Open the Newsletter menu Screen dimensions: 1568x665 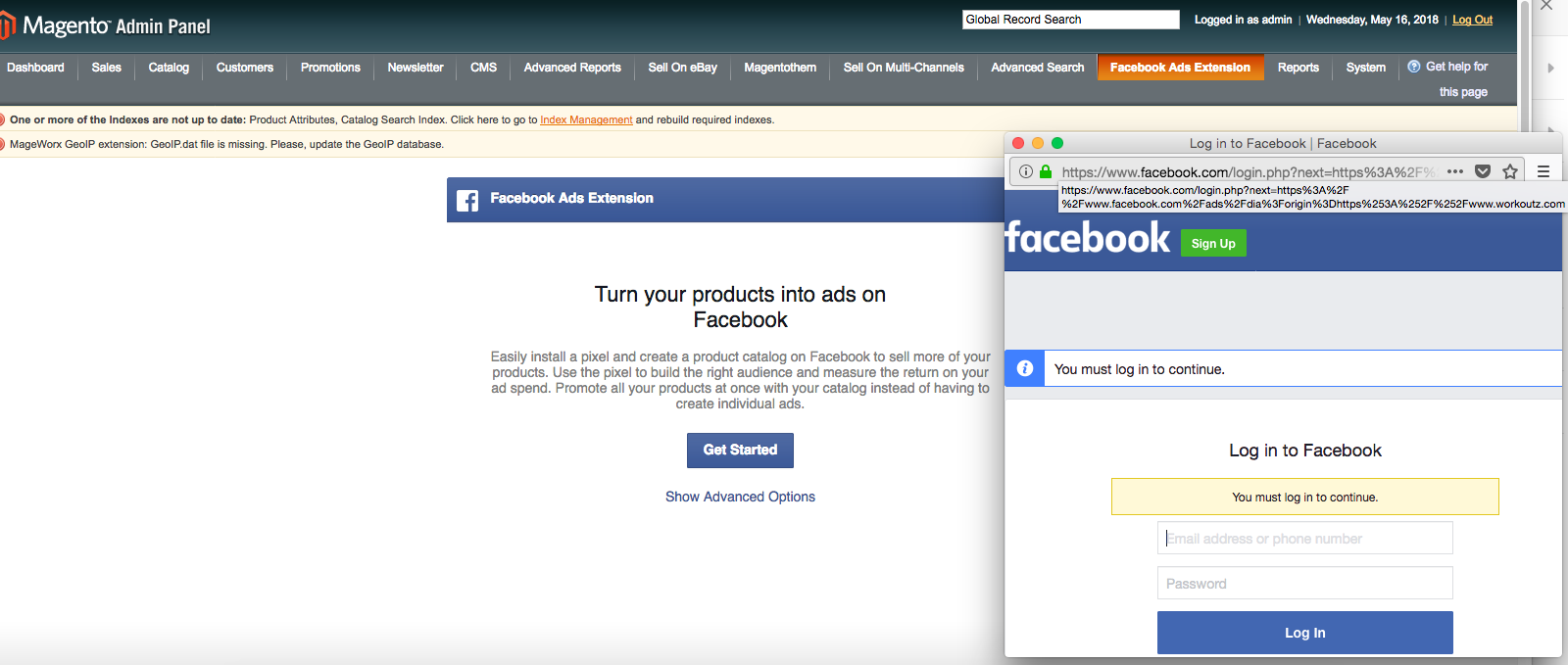click(x=416, y=68)
